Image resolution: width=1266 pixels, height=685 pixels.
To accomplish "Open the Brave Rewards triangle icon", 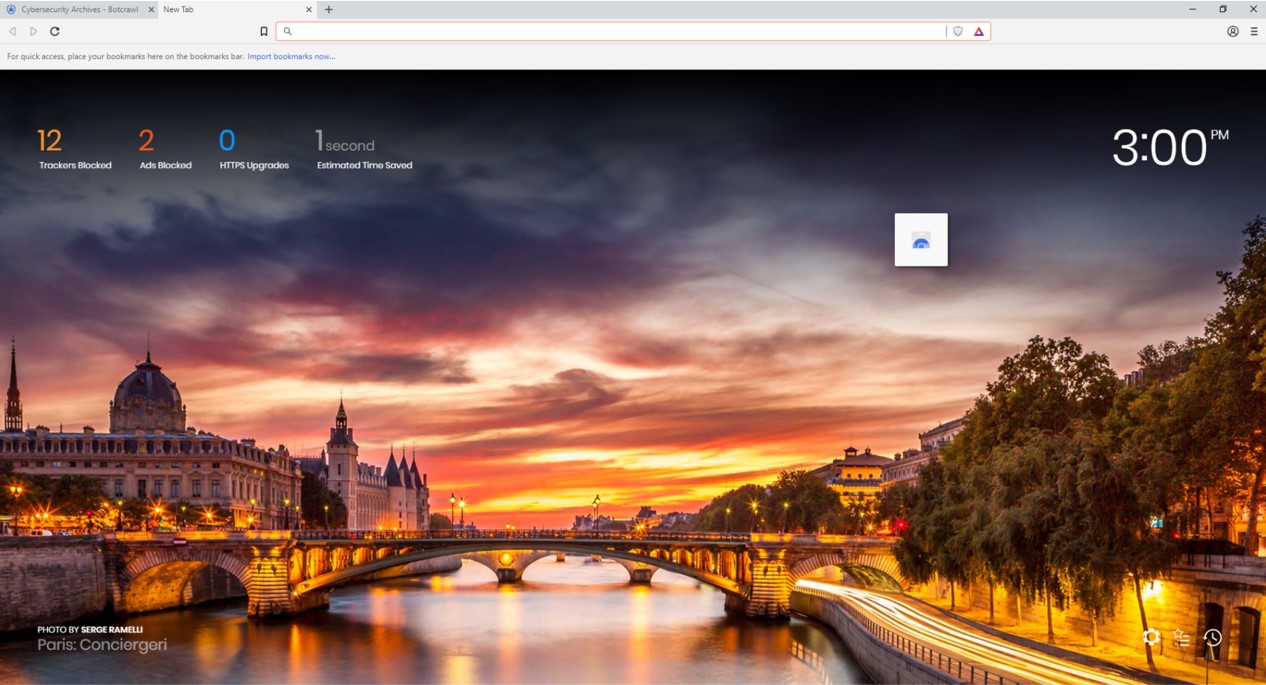I will click(x=979, y=31).
